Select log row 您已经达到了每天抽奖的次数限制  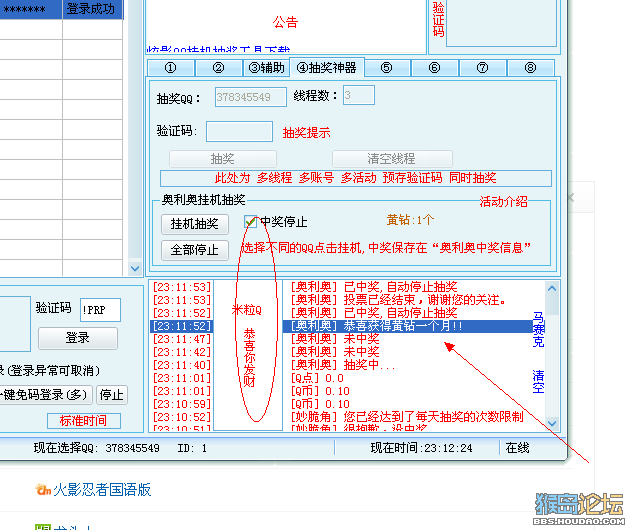click(407, 417)
